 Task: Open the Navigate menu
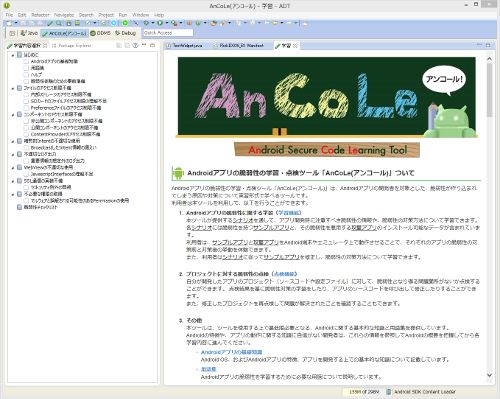(x=64, y=15)
